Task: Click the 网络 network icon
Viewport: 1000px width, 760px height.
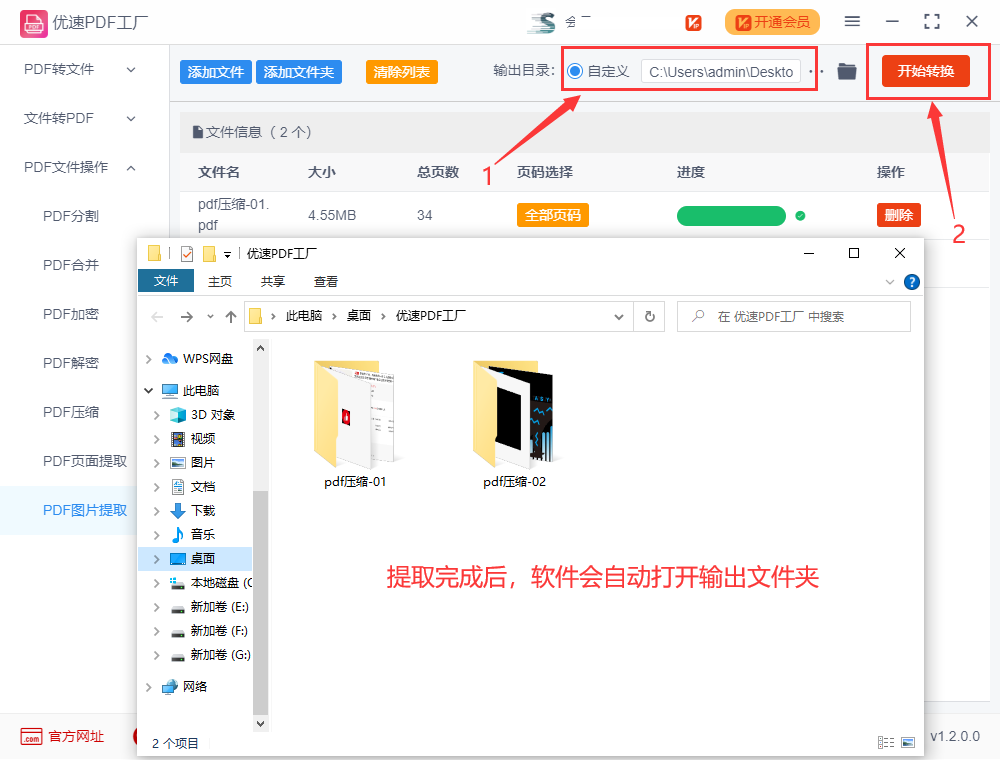Action: click(170, 687)
